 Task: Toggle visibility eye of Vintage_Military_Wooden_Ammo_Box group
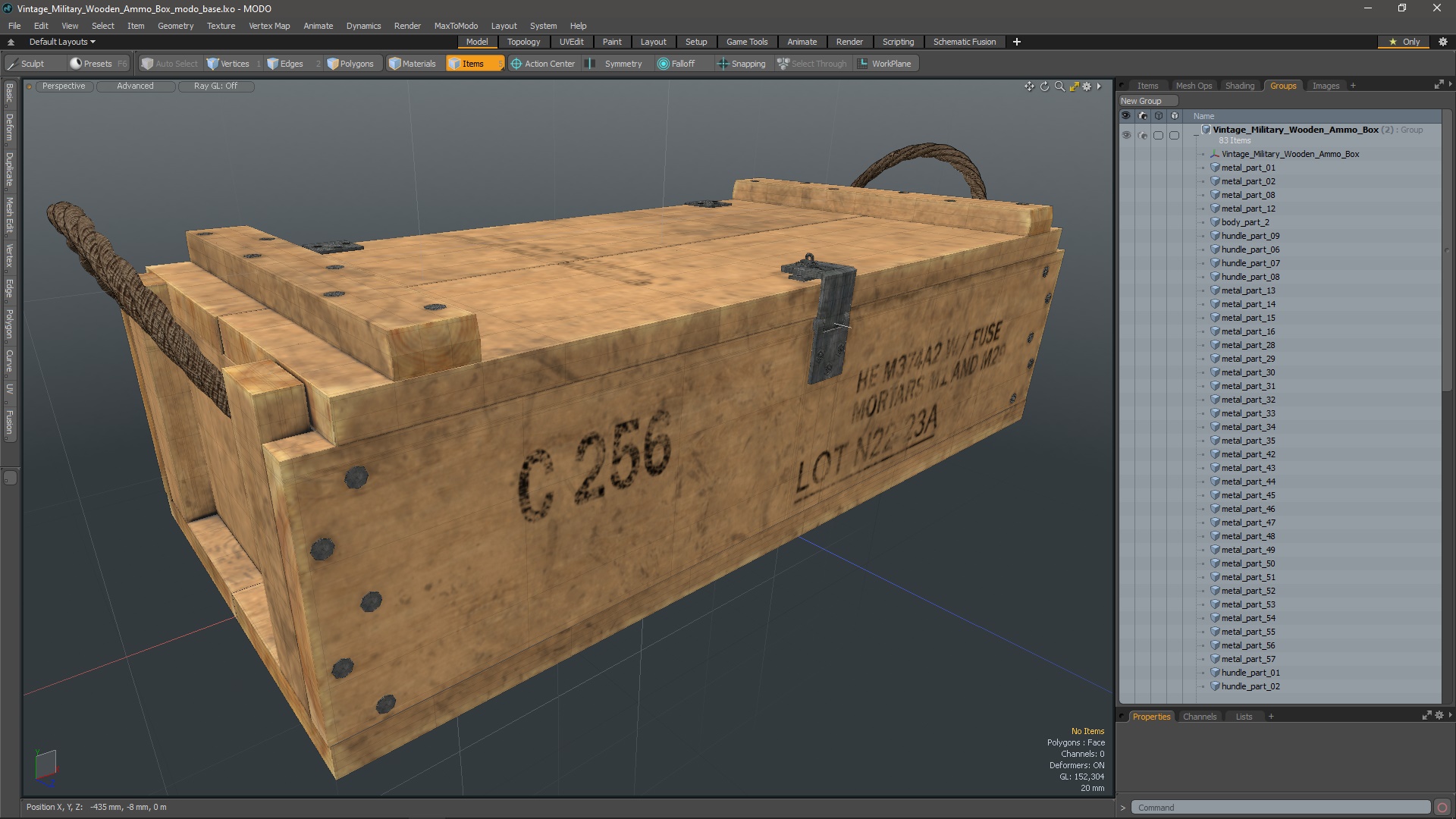pos(1126,135)
